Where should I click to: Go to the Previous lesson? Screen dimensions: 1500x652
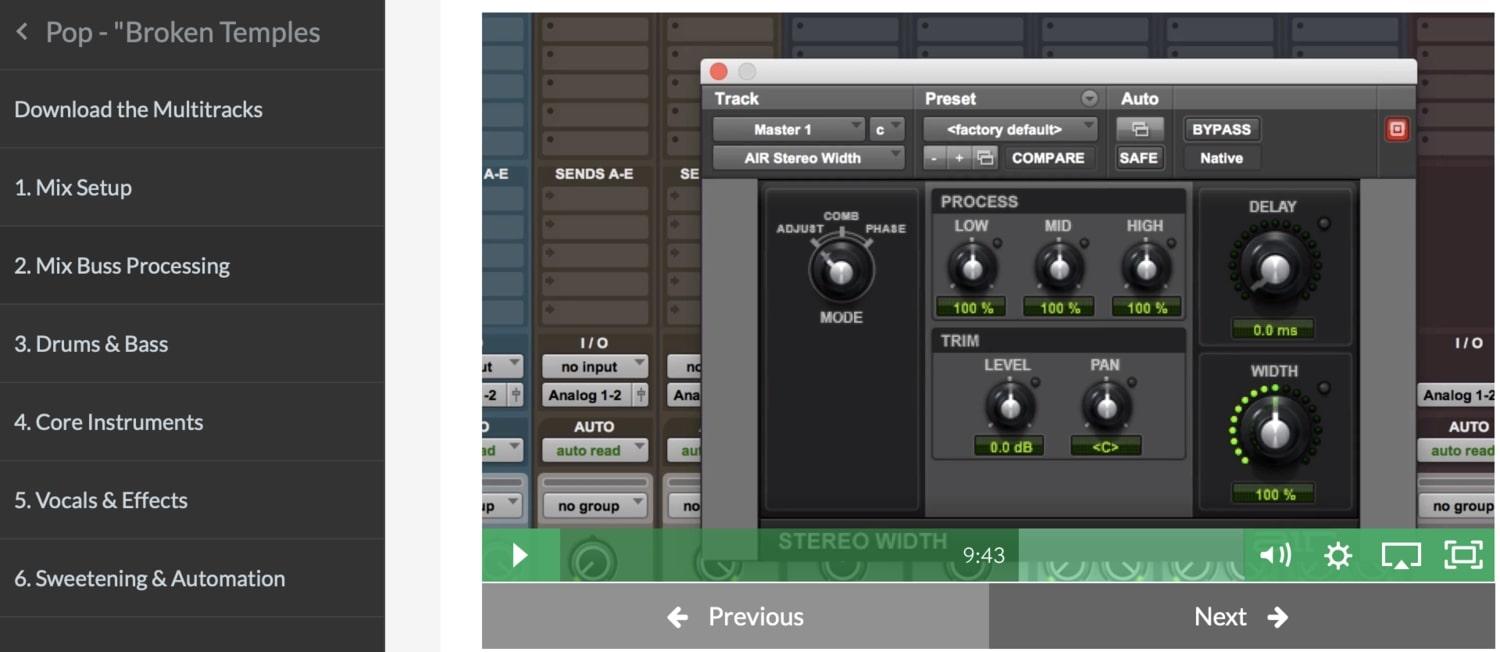click(x=735, y=617)
